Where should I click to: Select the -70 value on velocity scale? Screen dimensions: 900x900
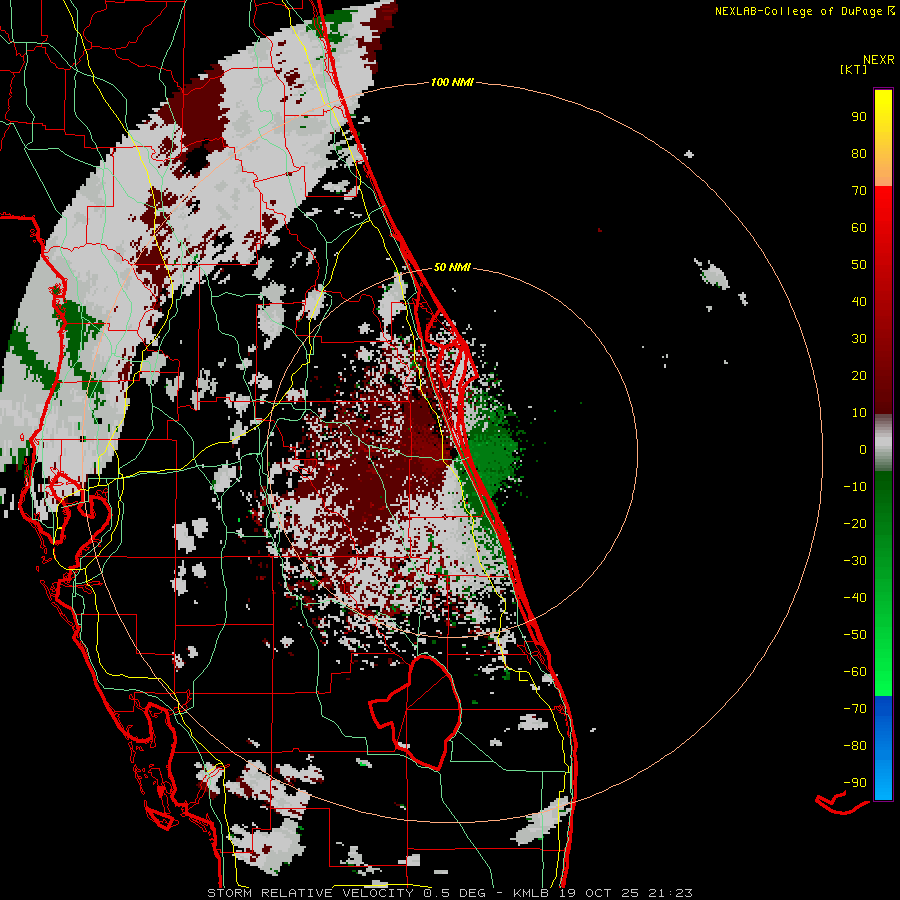(855, 709)
